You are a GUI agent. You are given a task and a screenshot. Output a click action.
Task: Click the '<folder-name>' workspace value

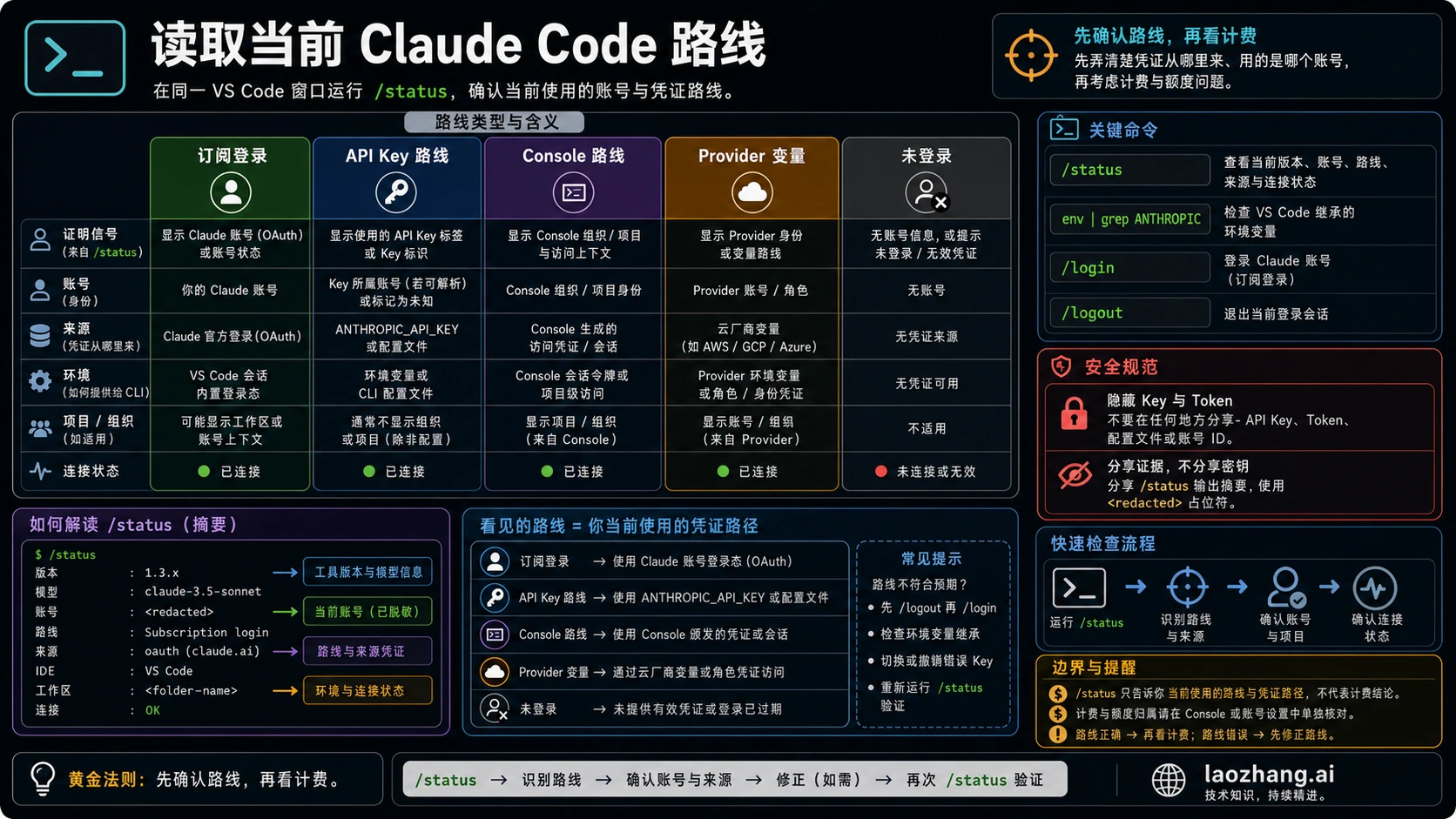(191, 690)
